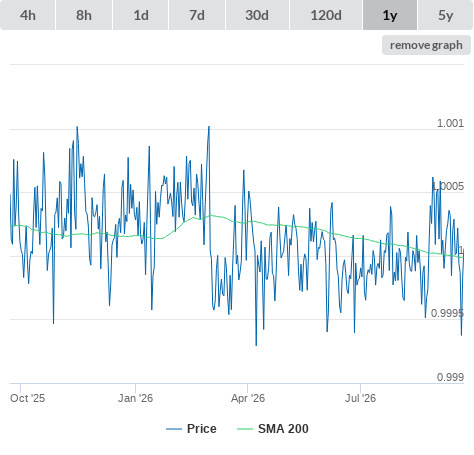Choose the 30d time range
The image size is (474, 455).
click(x=257, y=15)
